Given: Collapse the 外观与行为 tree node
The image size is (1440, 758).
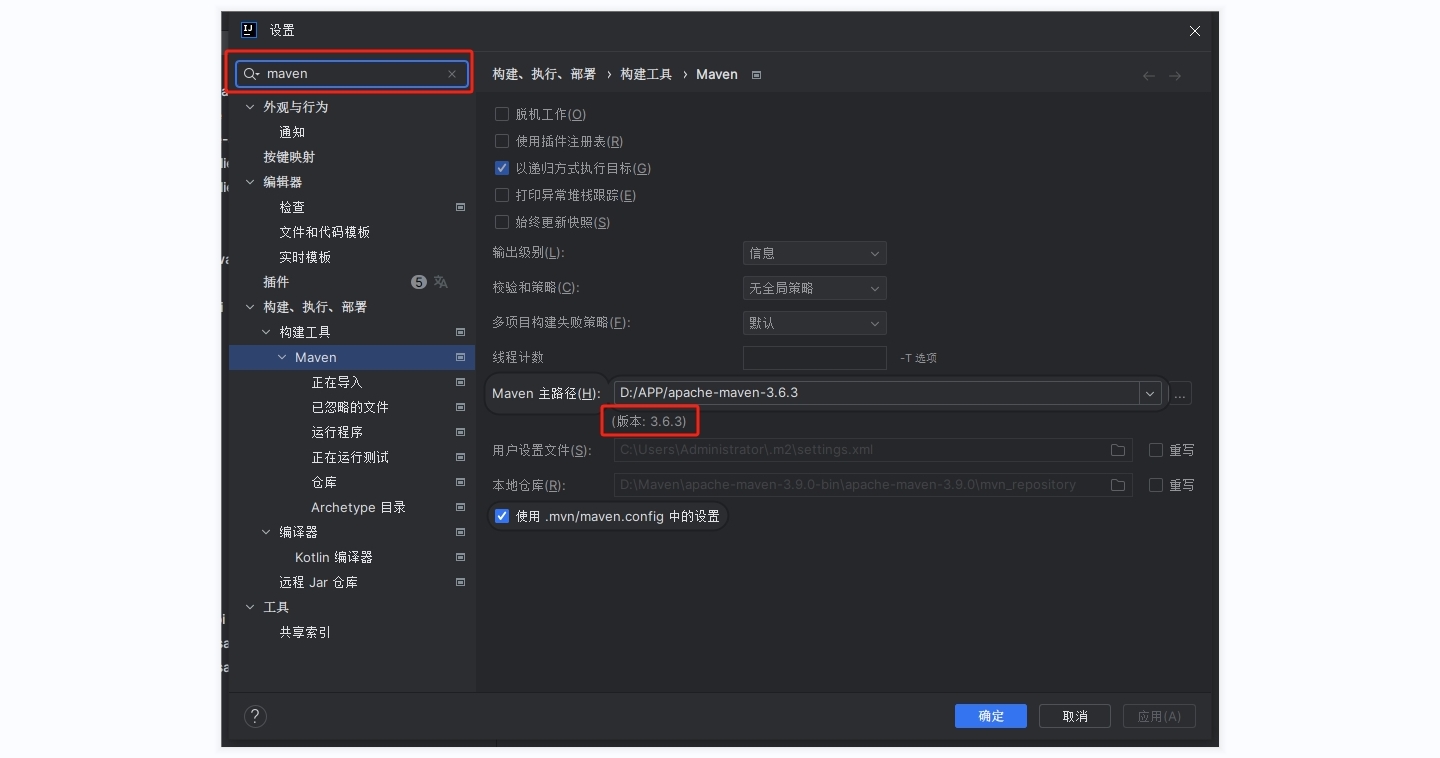Looking at the screenshot, I should click(250, 107).
